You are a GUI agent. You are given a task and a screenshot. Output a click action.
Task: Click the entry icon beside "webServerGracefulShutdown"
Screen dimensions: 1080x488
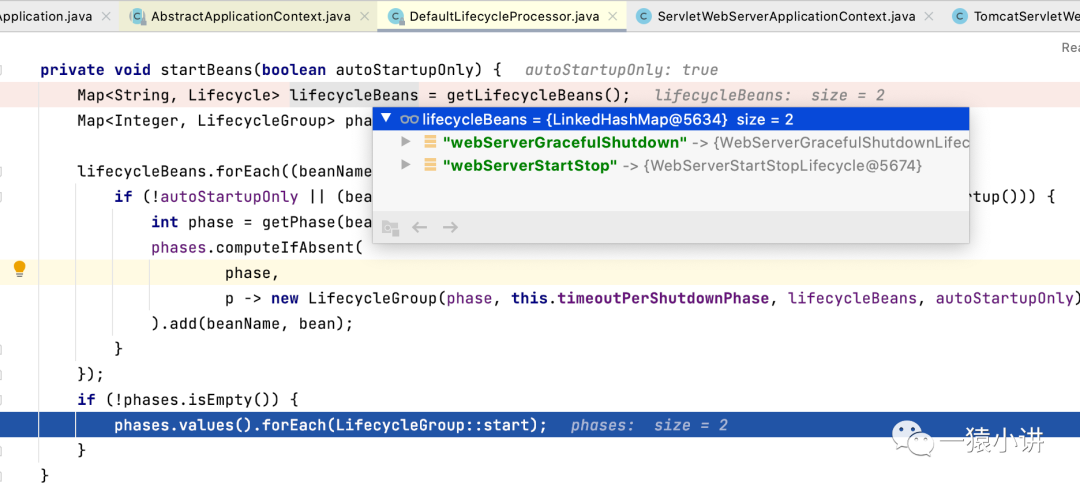pos(430,142)
